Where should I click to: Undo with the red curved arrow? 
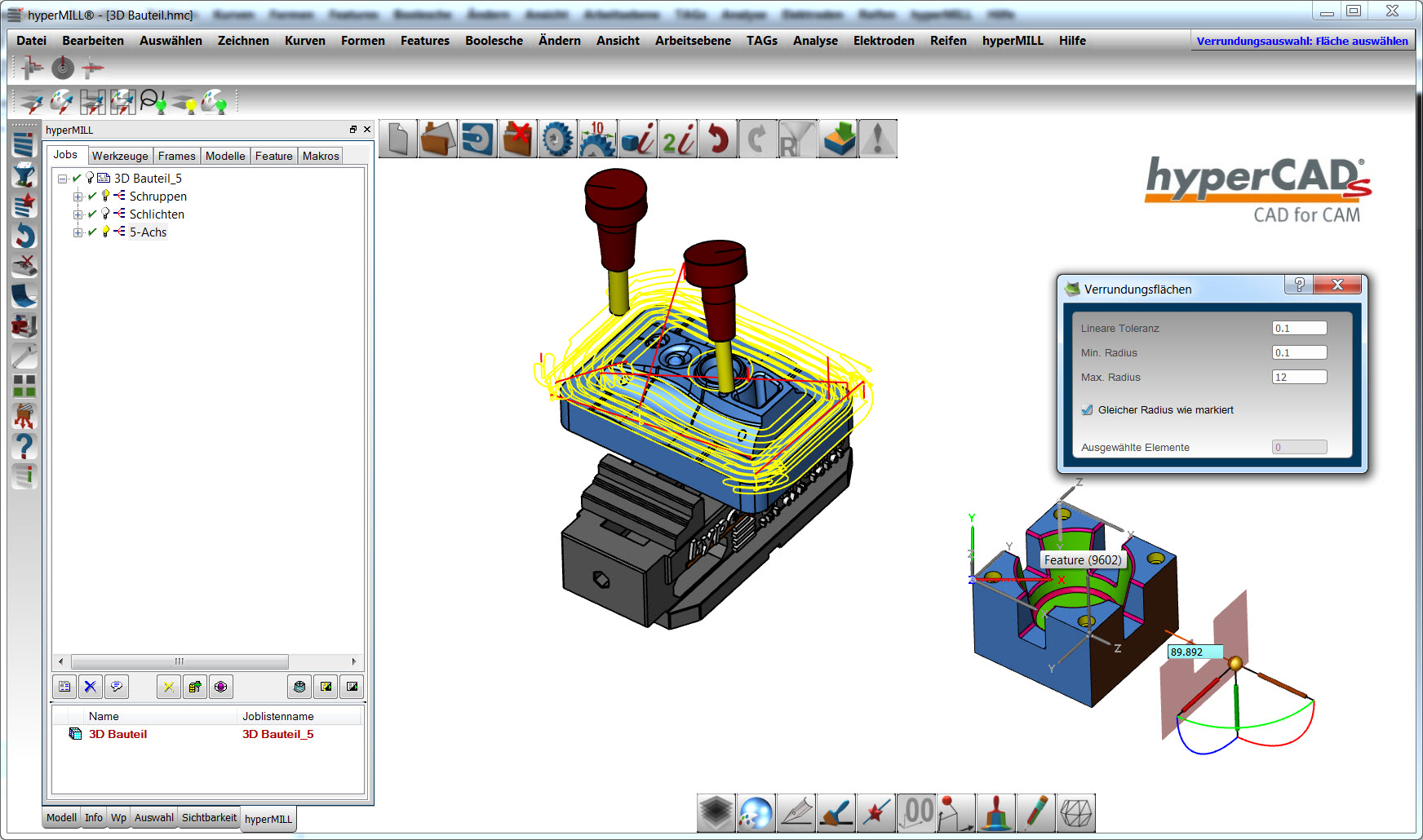[718, 139]
